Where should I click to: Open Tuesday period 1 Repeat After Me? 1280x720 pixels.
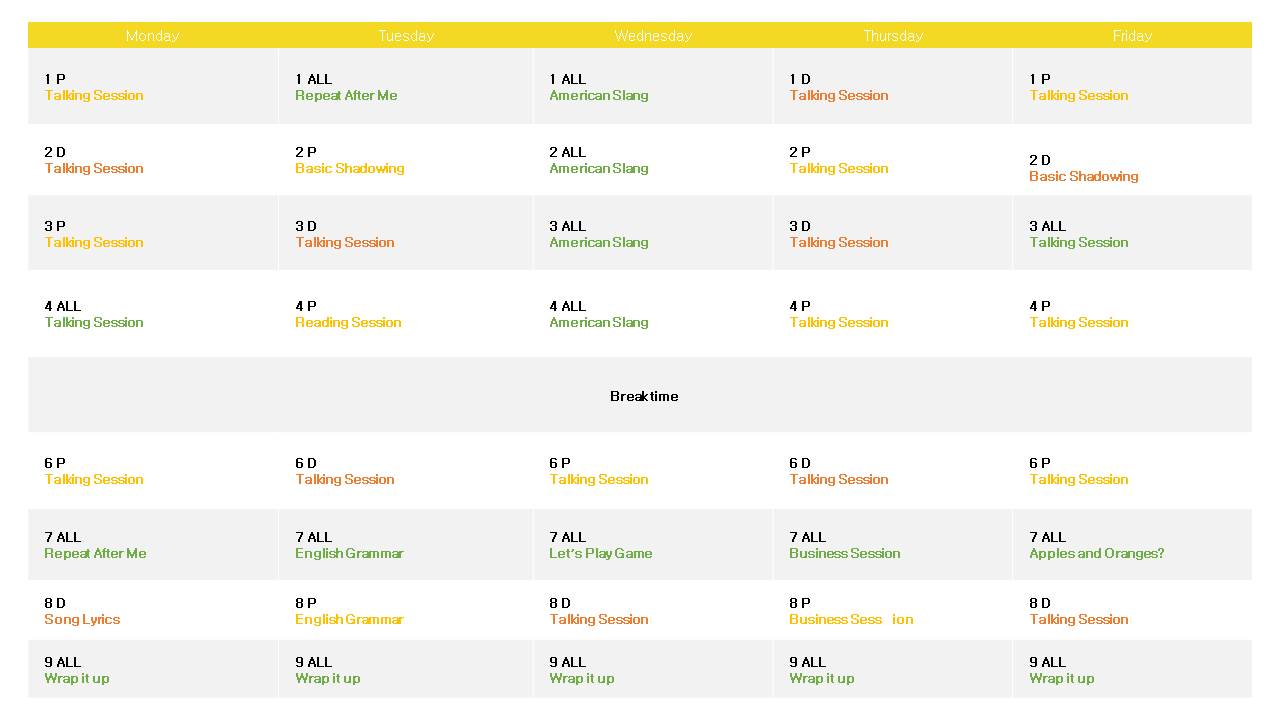coord(345,95)
